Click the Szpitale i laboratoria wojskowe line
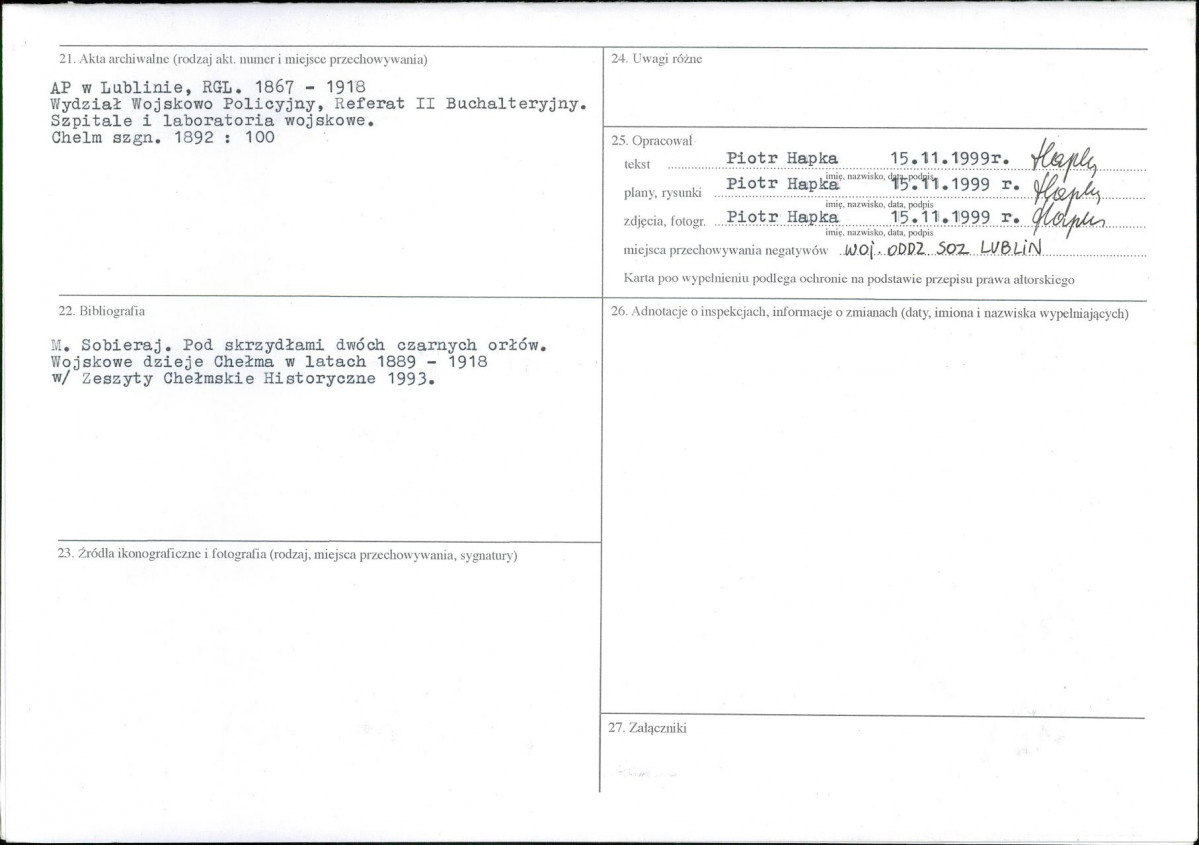Image resolution: width=1199 pixels, height=845 pixels. point(213,121)
